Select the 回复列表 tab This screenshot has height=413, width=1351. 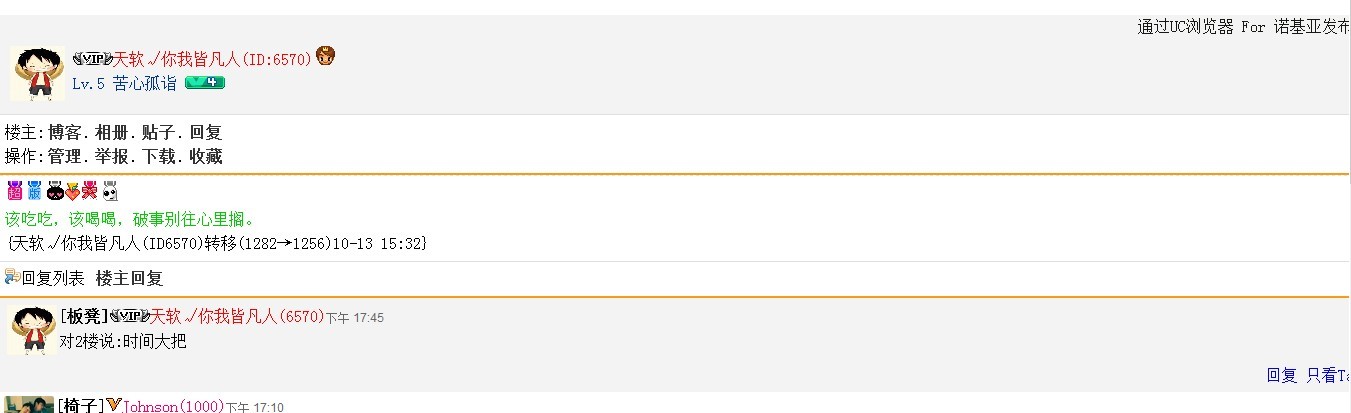pos(54,278)
